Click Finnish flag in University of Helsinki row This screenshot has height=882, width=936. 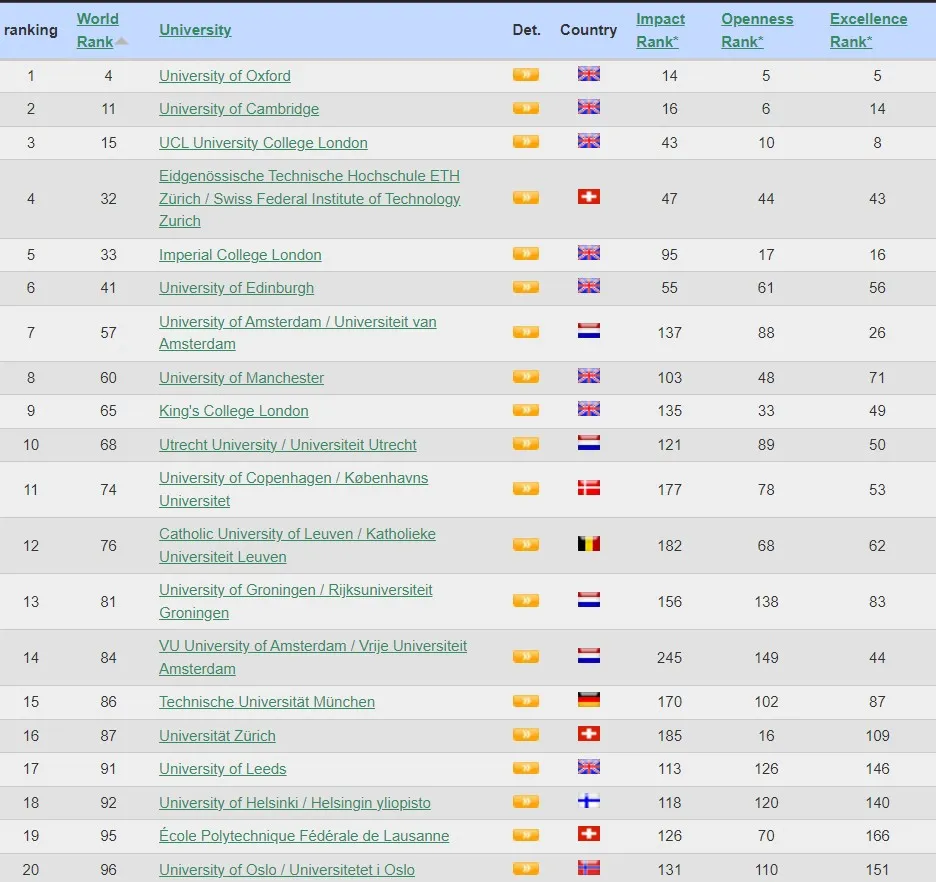coord(589,801)
